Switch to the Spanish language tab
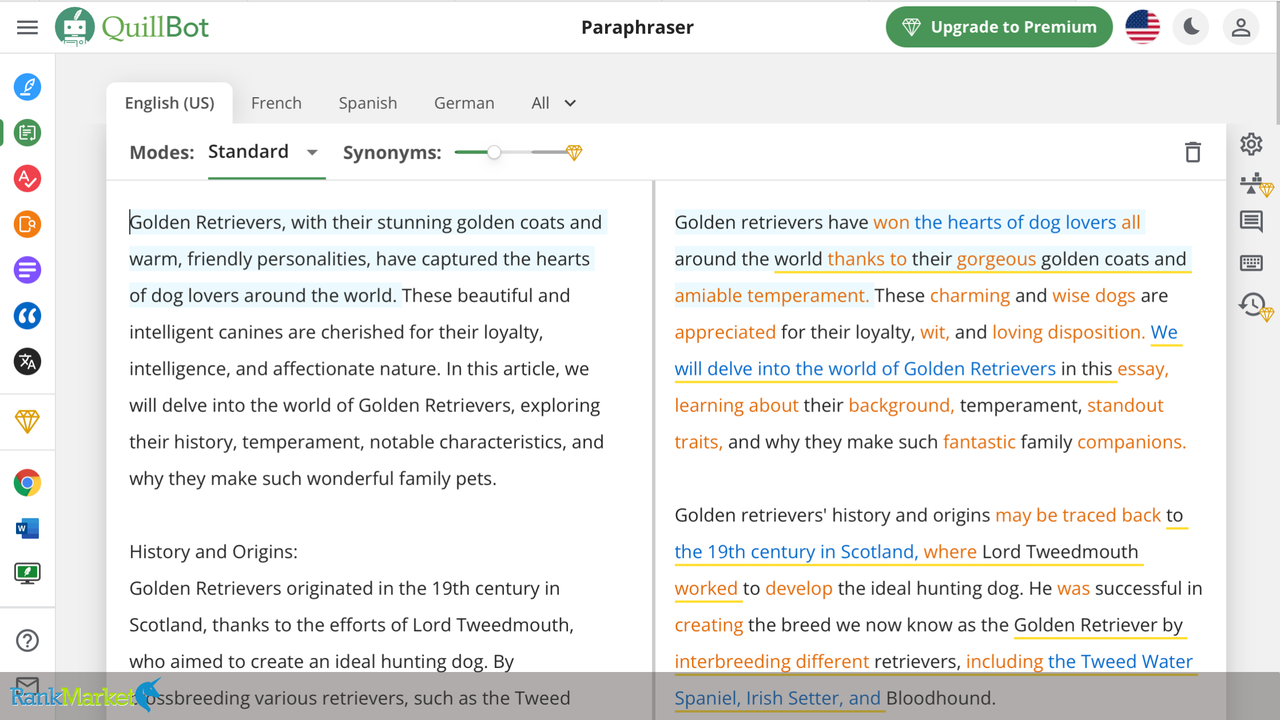The width and height of the screenshot is (1280, 720). pos(367,103)
